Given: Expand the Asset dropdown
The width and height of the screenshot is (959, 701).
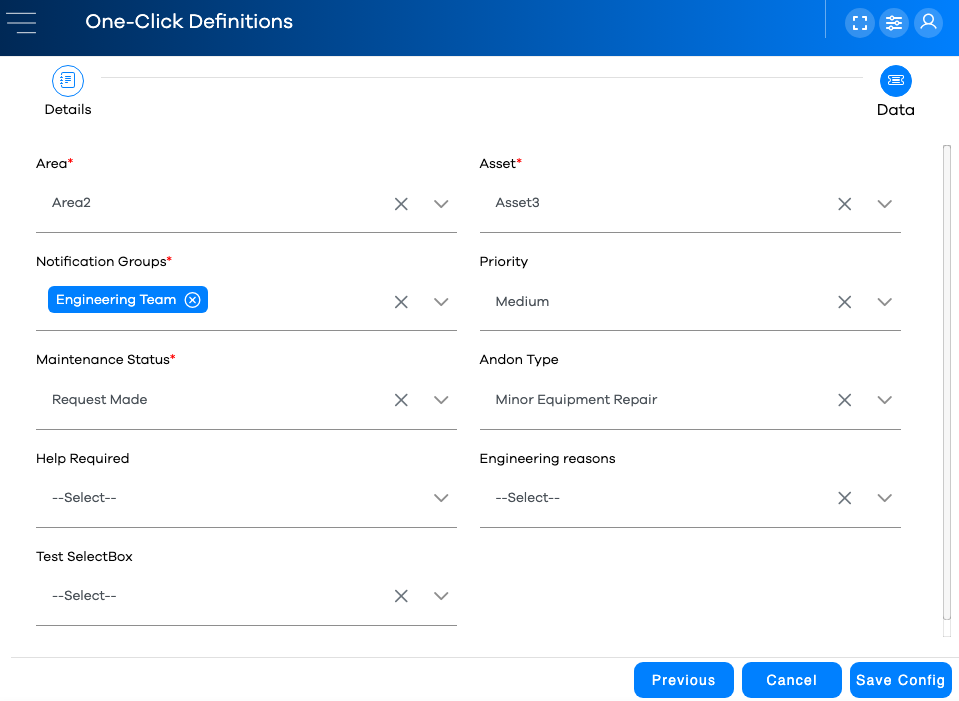Looking at the screenshot, I should coord(884,204).
